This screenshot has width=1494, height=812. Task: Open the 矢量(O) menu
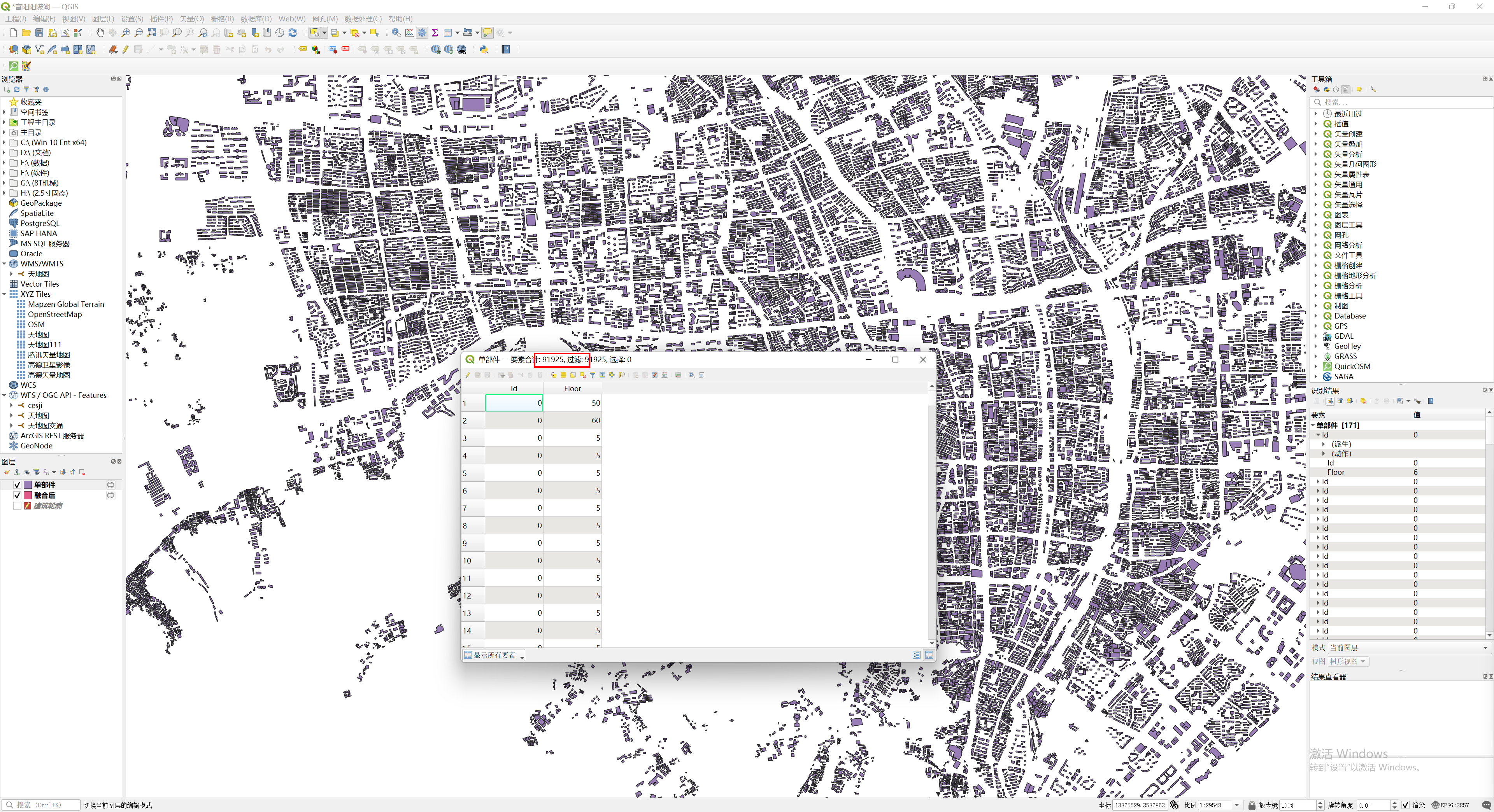point(191,19)
